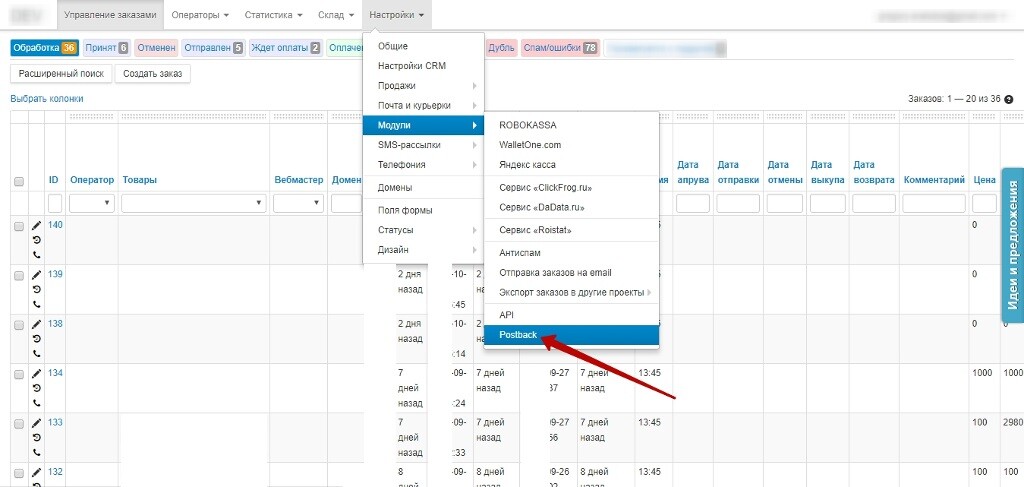Image resolution: width=1024 pixels, height=487 pixels.
Task: Click the help question icon beside order count
Action: tap(1009, 99)
